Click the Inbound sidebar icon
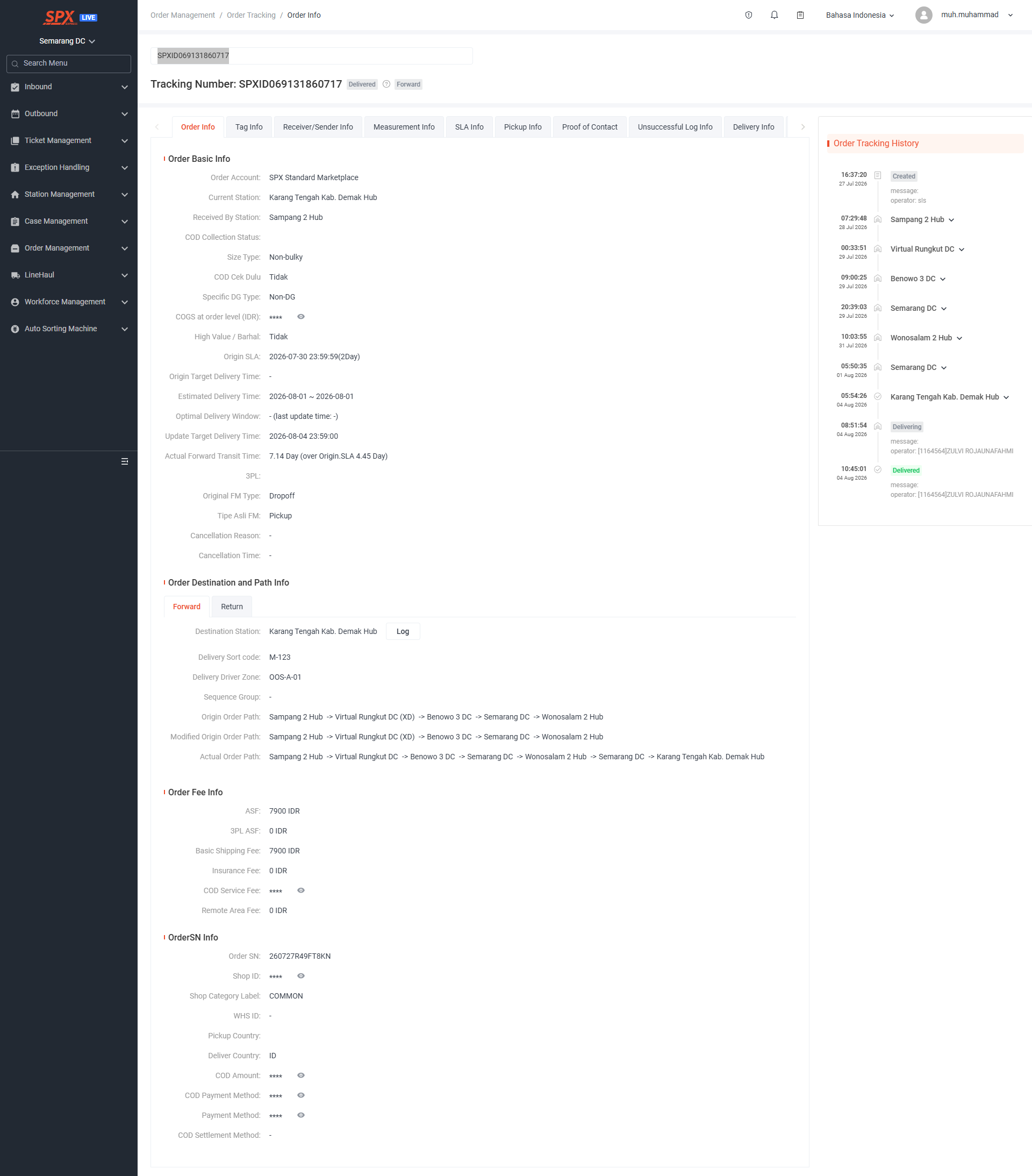Screen dimensions: 1032x1176 click(15, 88)
